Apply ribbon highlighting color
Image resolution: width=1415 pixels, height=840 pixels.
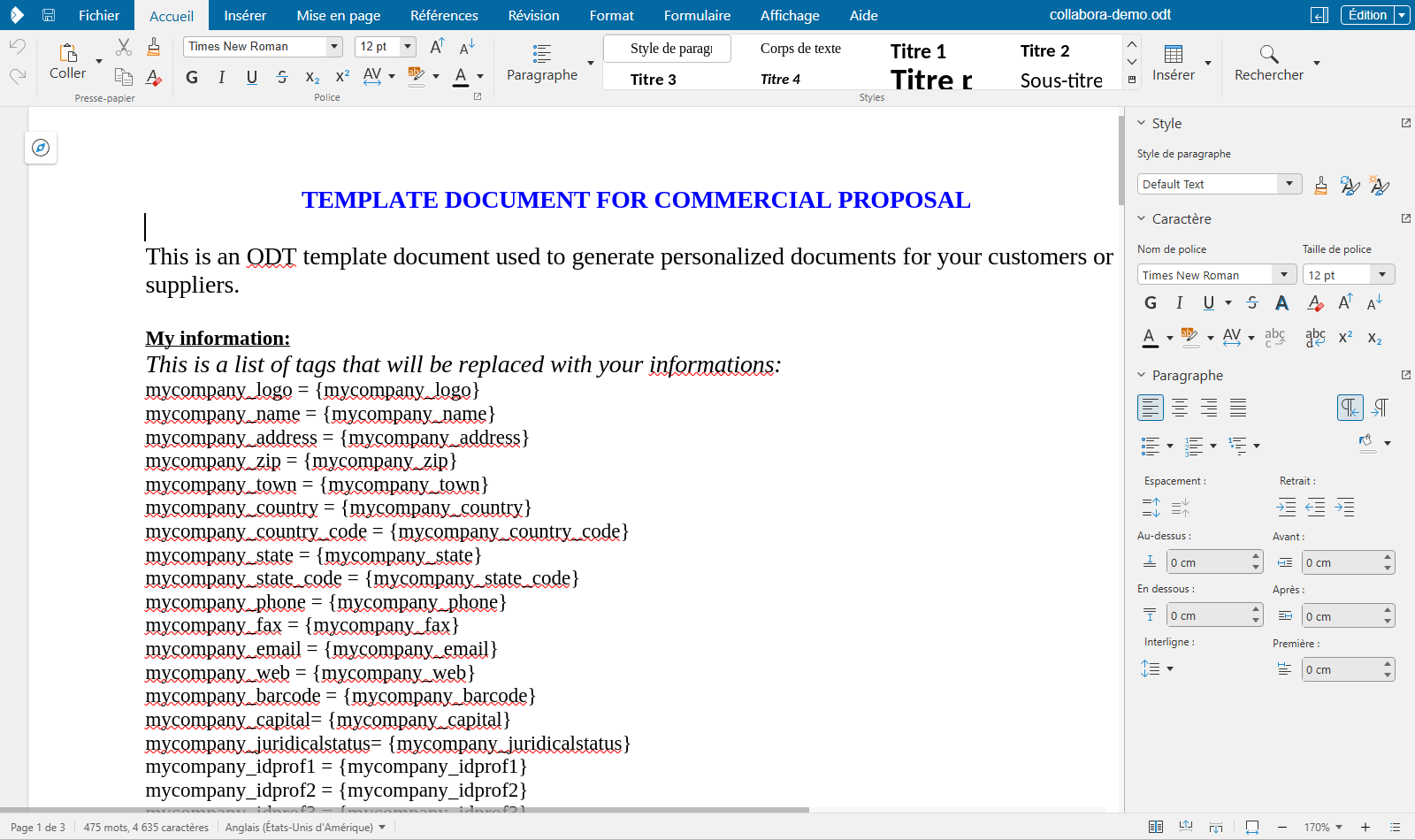click(417, 77)
